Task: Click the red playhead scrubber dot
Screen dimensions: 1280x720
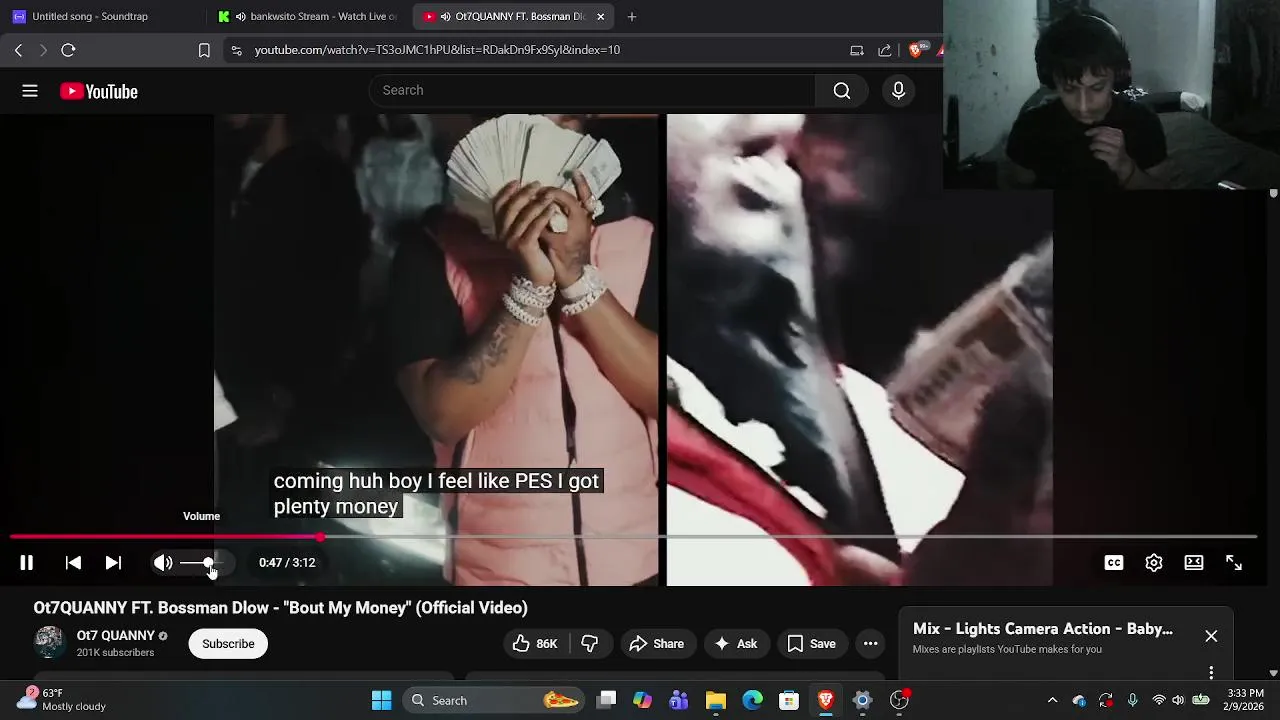Action: (320, 537)
